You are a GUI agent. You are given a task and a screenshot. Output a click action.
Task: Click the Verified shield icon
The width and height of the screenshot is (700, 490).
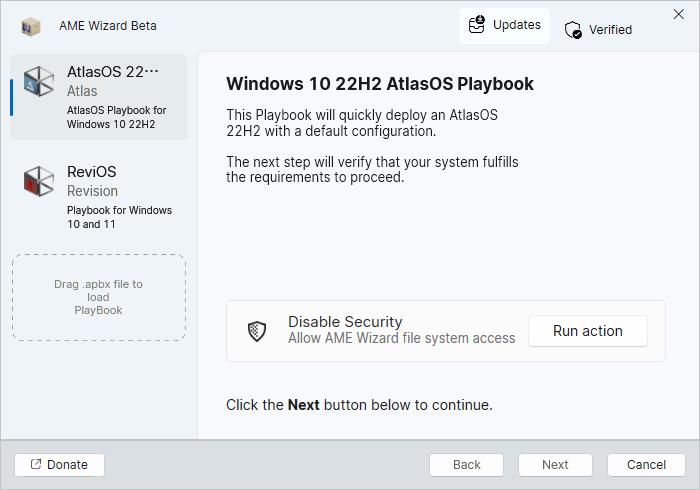(x=573, y=30)
